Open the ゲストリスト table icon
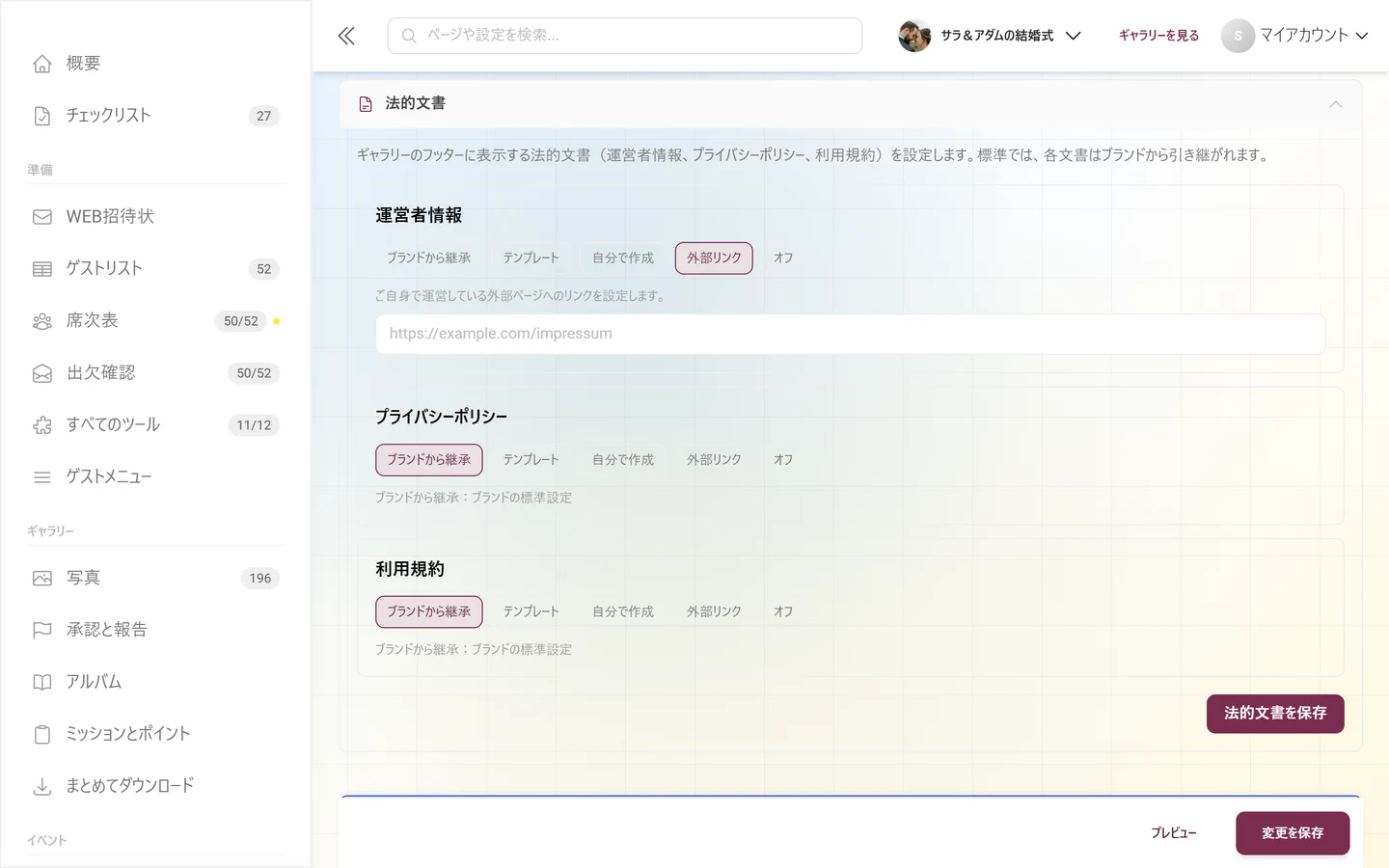Image resolution: width=1389 pixels, height=868 pixels. (42, 269)
